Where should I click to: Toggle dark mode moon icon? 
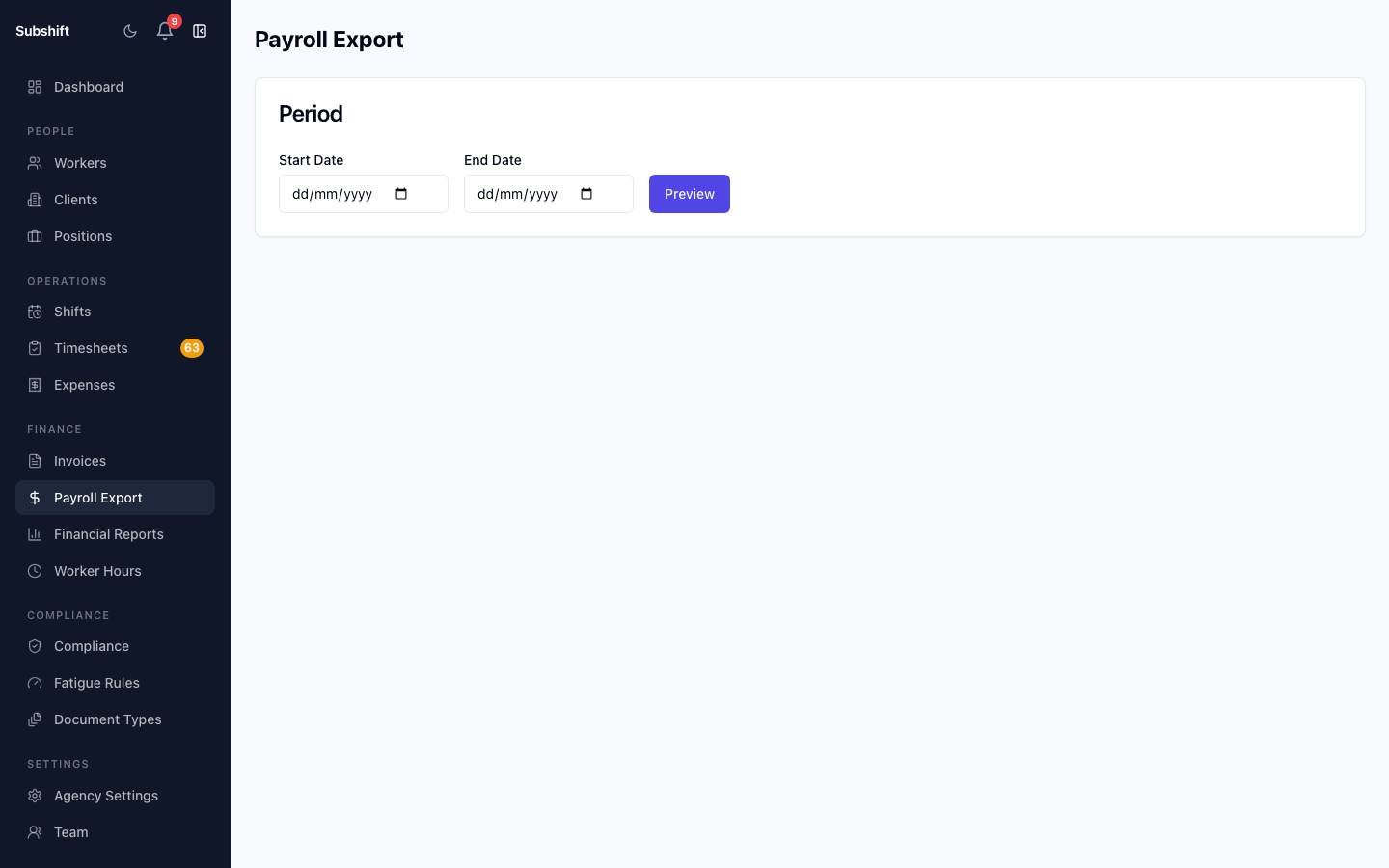click(130, 31)
